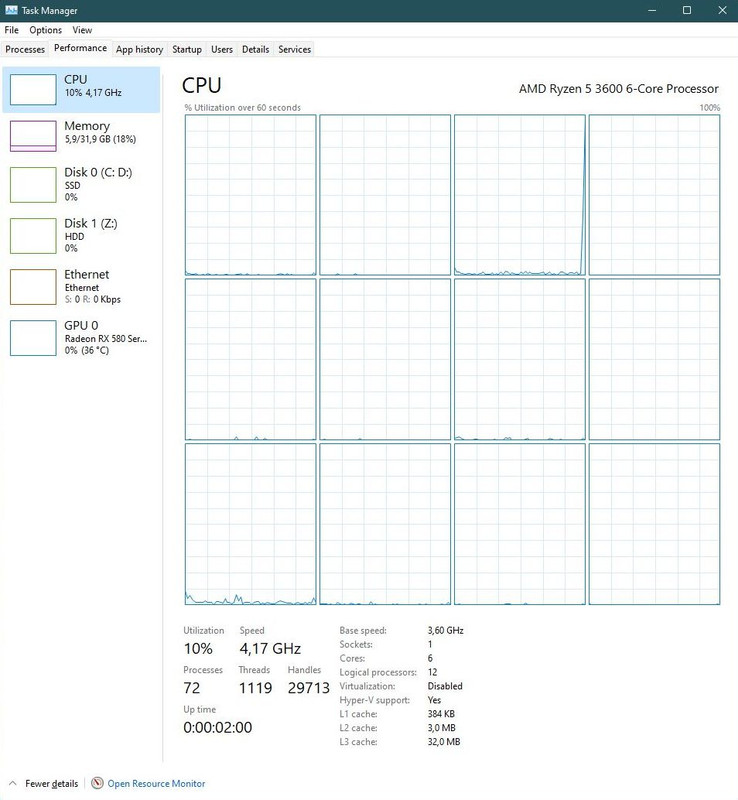Switch to the Processes tab

click(x=25, y=49)
